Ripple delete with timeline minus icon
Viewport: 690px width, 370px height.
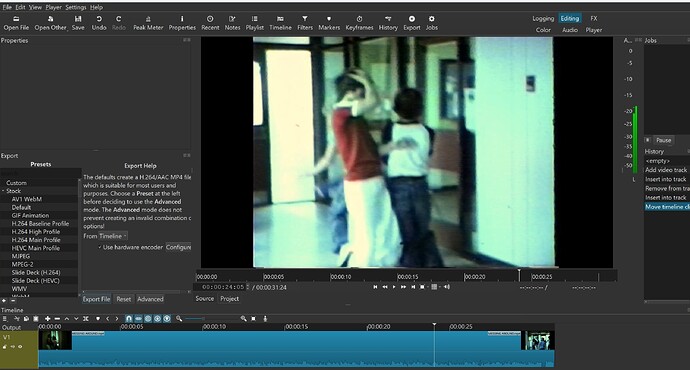57,319
